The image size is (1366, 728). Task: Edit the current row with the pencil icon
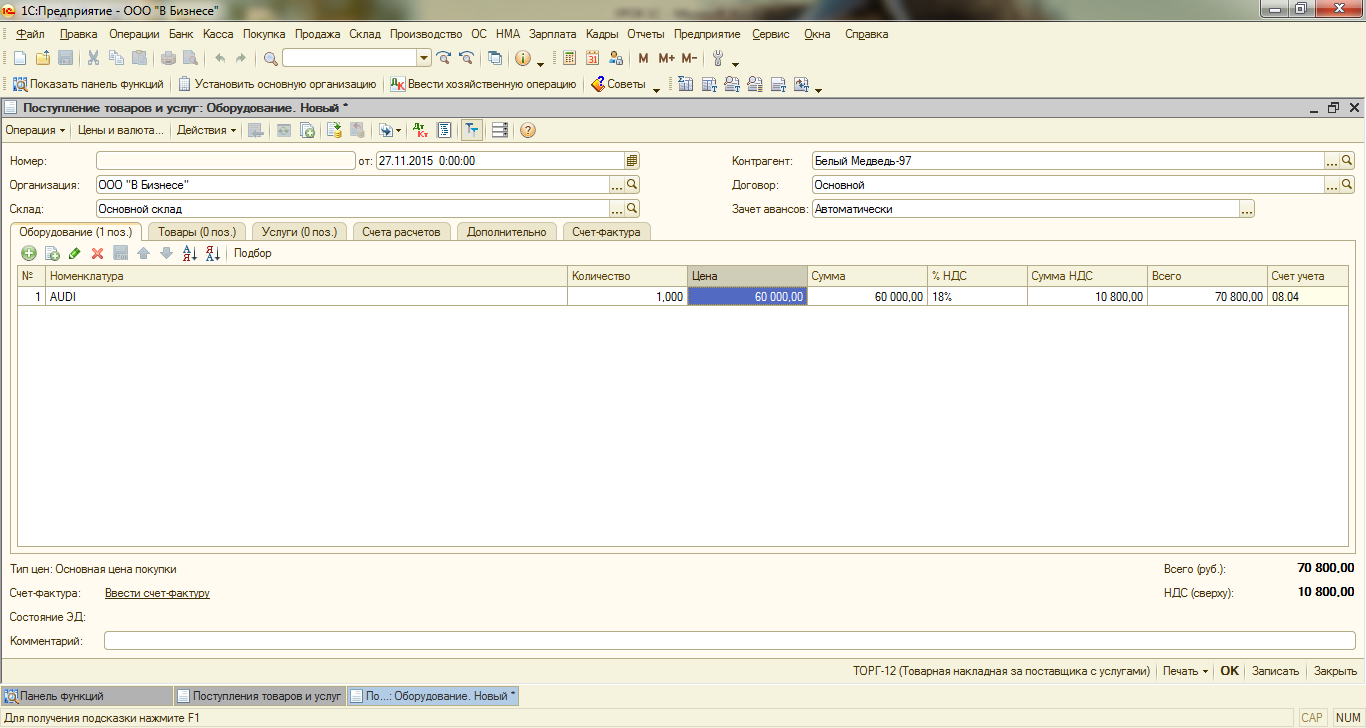point(75,254)
